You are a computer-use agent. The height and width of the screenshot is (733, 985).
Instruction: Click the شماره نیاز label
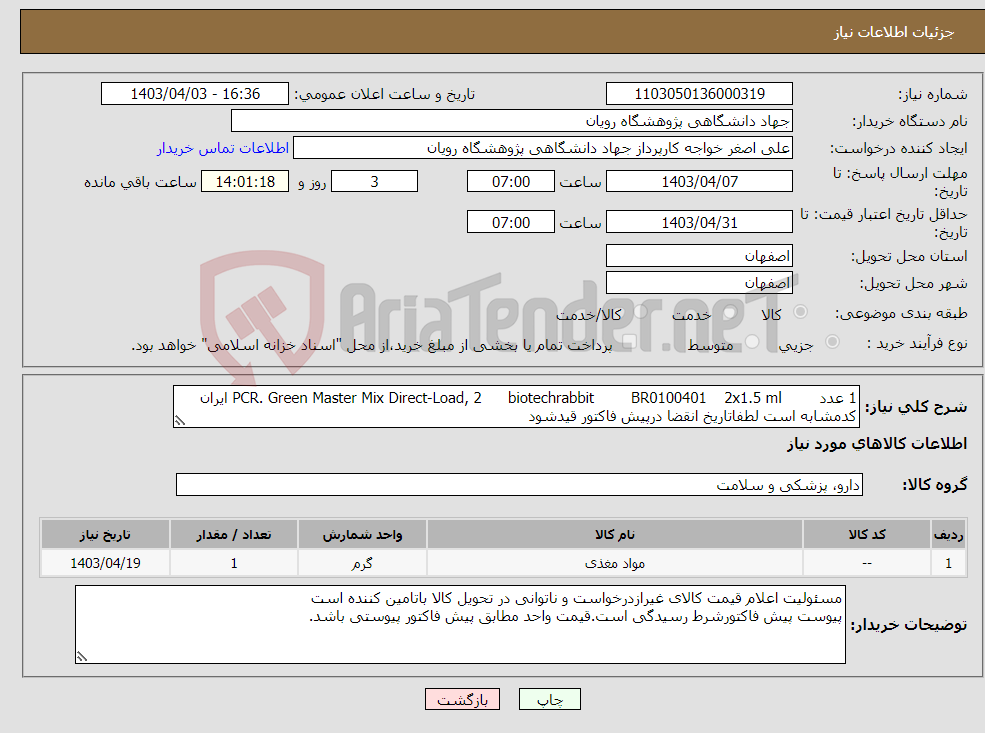pos(933,94)
